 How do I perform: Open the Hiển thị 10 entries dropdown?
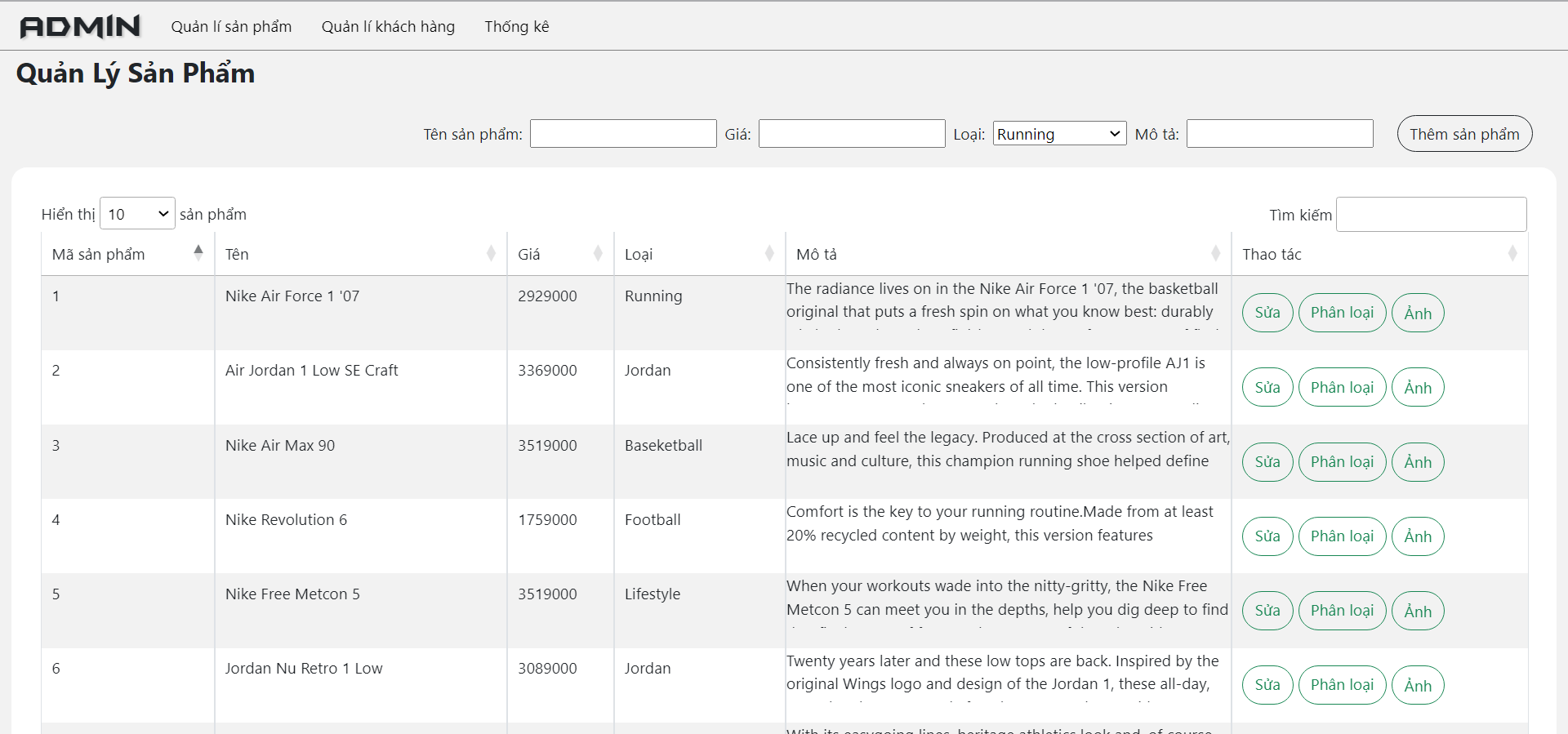(137, 214)
